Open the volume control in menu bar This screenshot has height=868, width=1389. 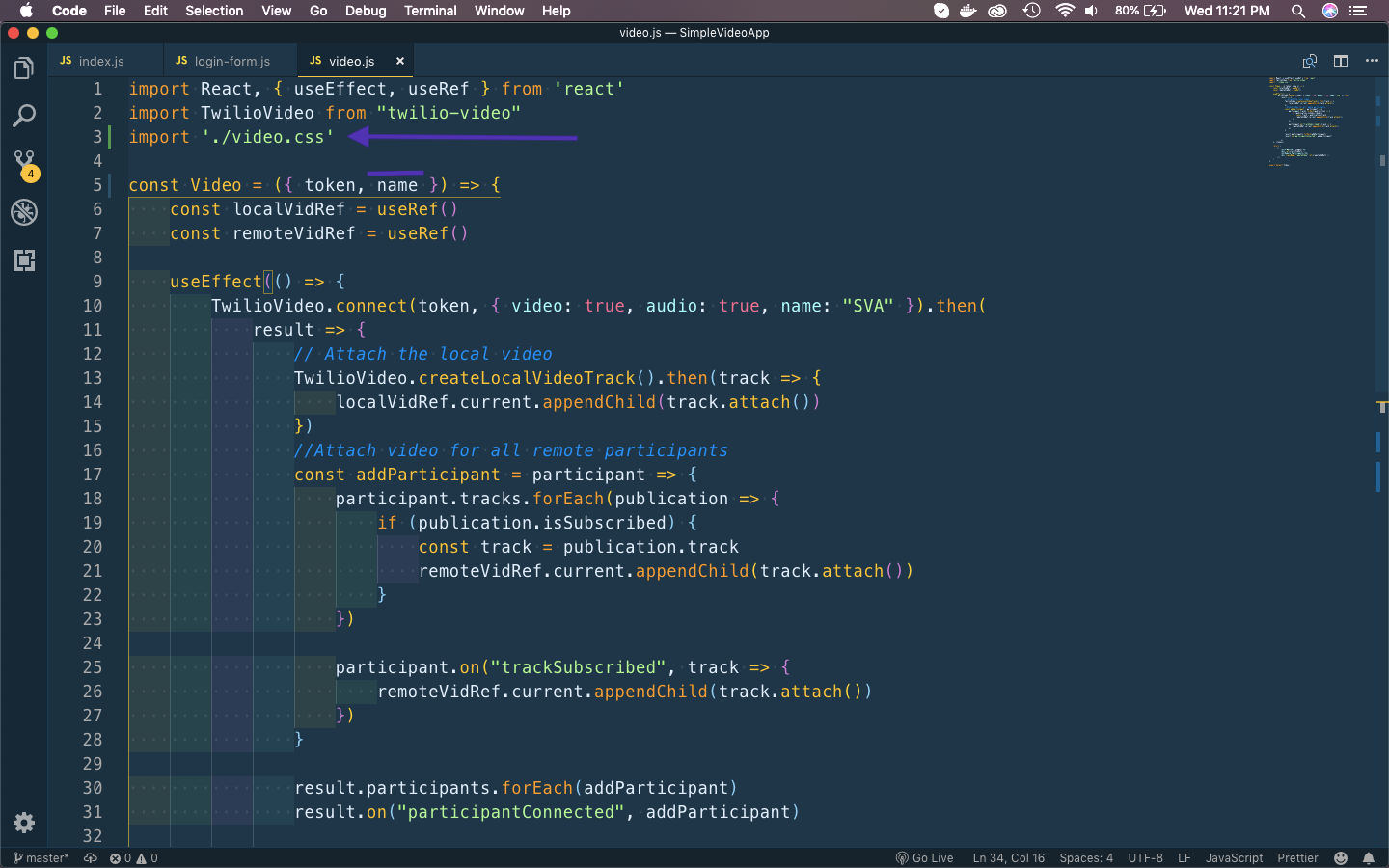[1091, 11]
